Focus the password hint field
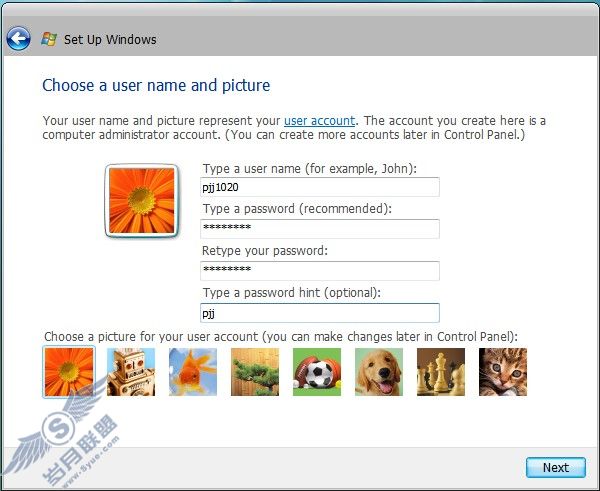This screenshot has width=600, height=491. tap(320, 313)
